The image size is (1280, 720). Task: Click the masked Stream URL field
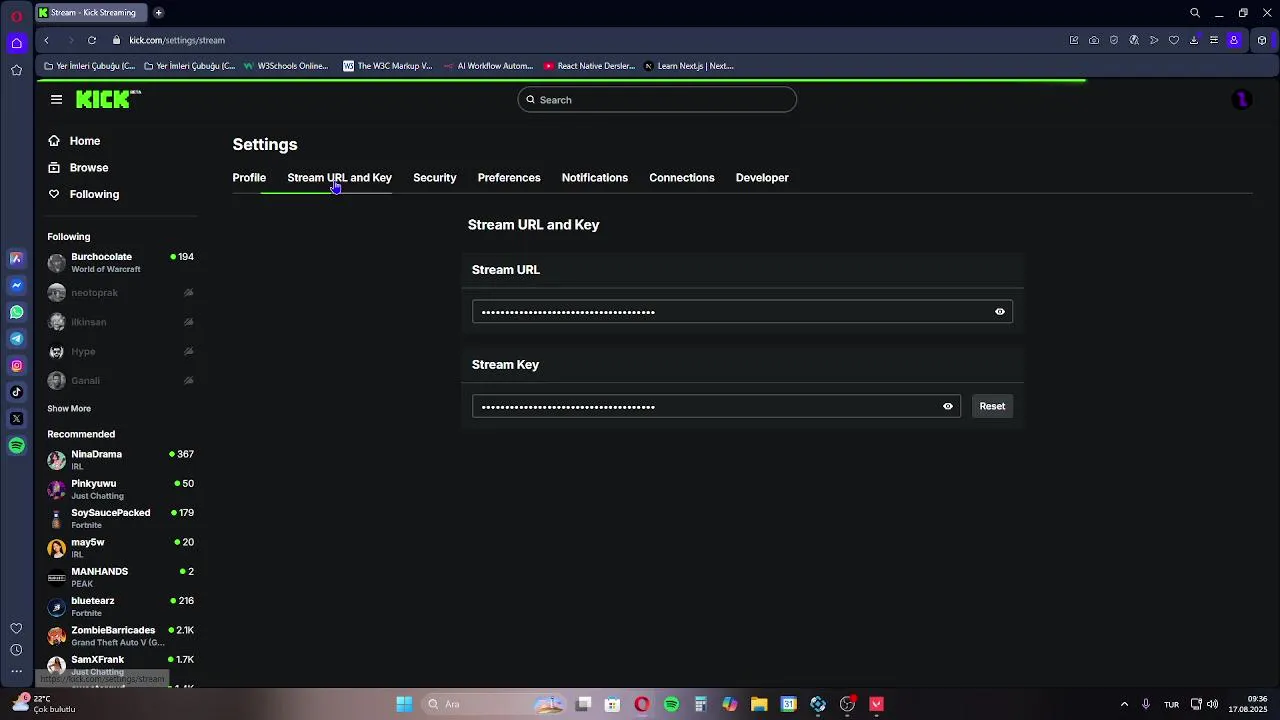(742, 311)
